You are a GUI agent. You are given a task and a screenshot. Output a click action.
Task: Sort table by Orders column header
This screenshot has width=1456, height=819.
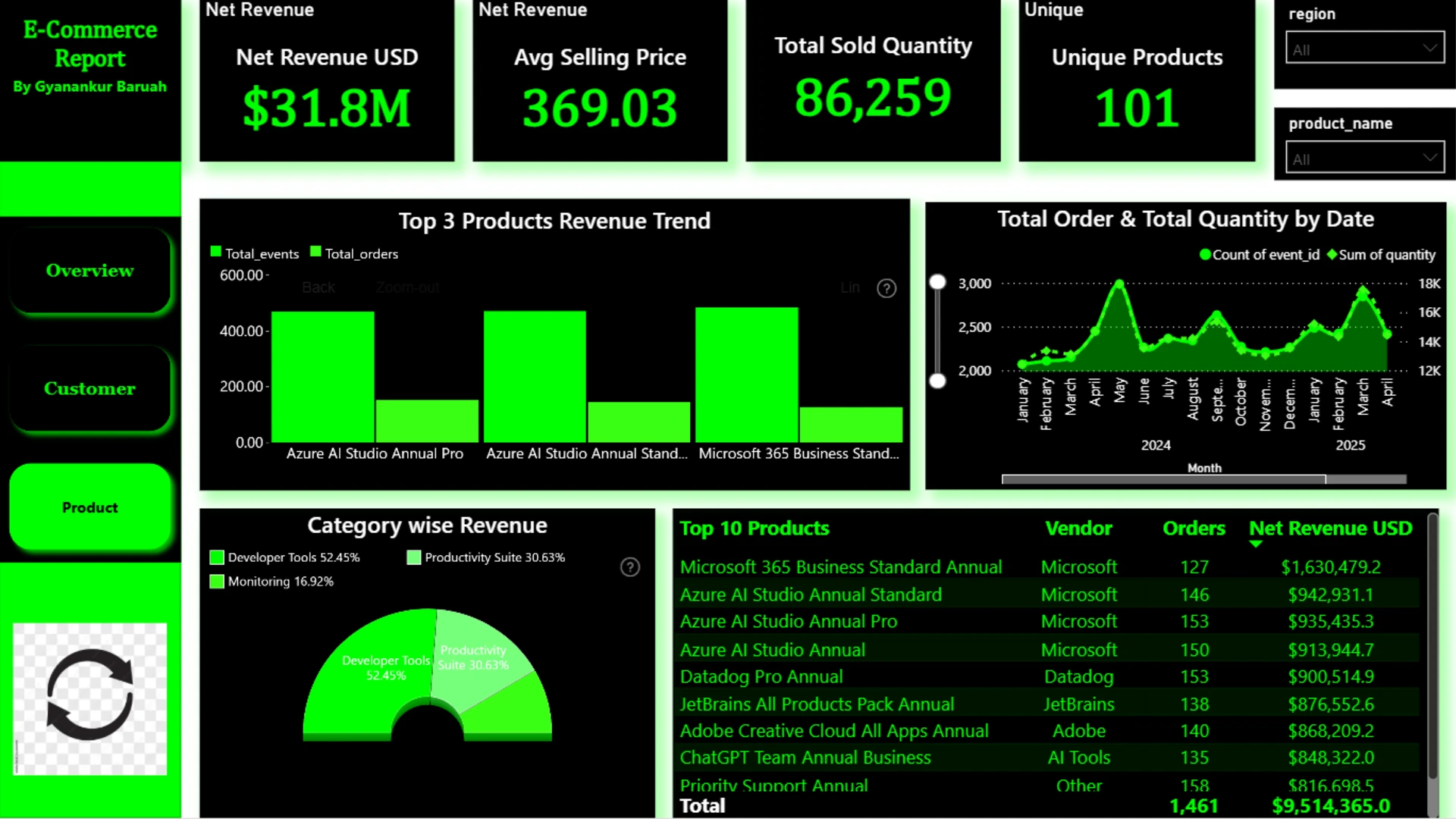tap(1194, 529)
